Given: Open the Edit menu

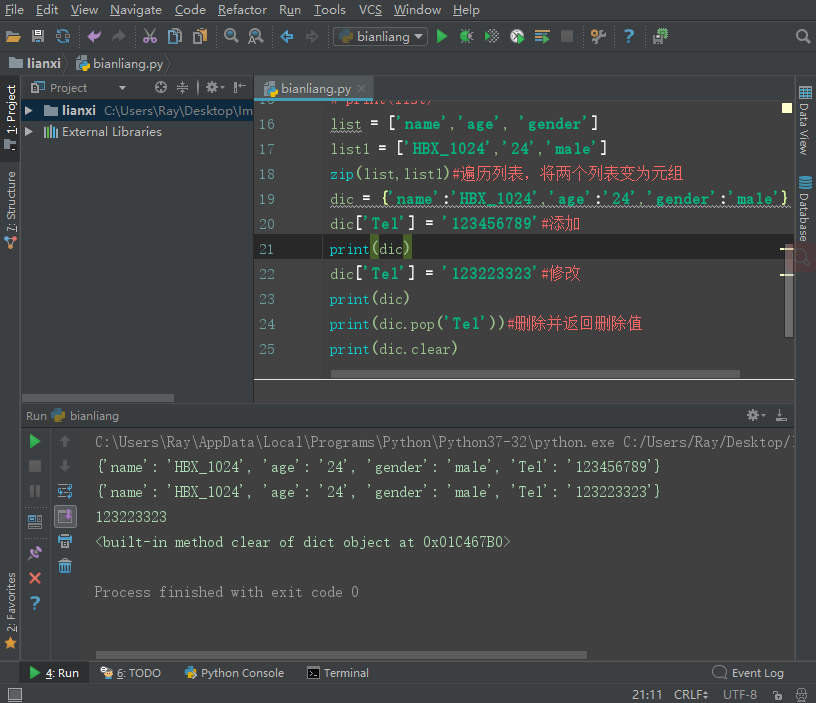Looking at the screenshot, I should click(x=47, y=10).
